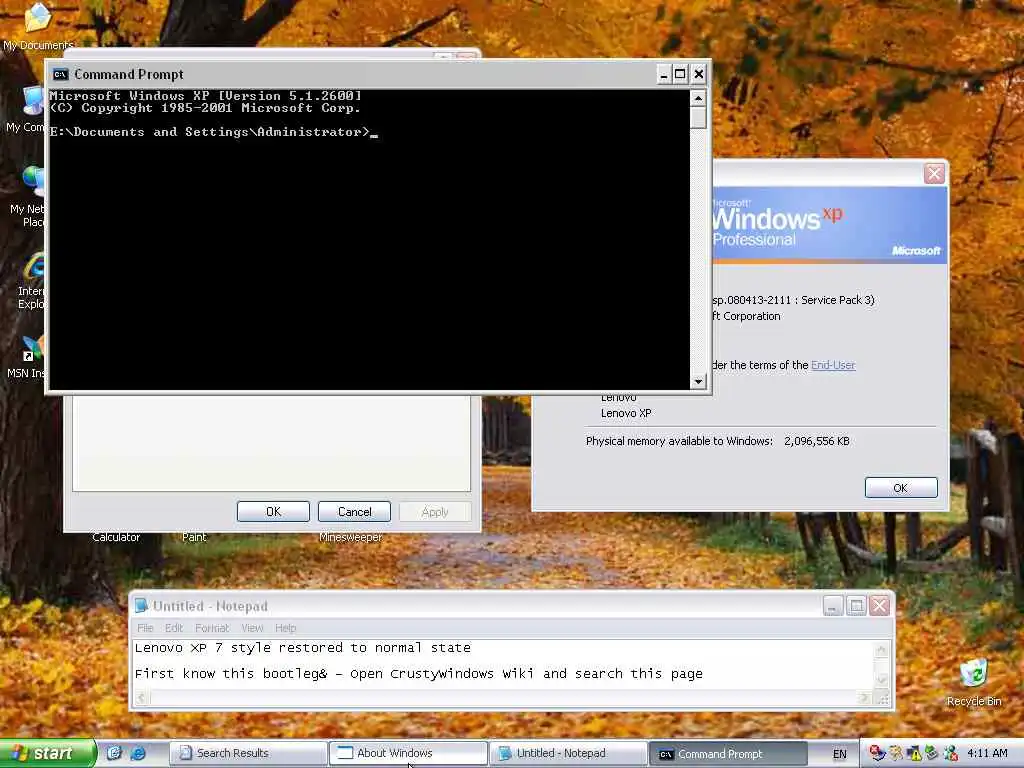
Task: Click the Notepad line 'Lenovo XP 7 style restored'
Action: (302, 648)
